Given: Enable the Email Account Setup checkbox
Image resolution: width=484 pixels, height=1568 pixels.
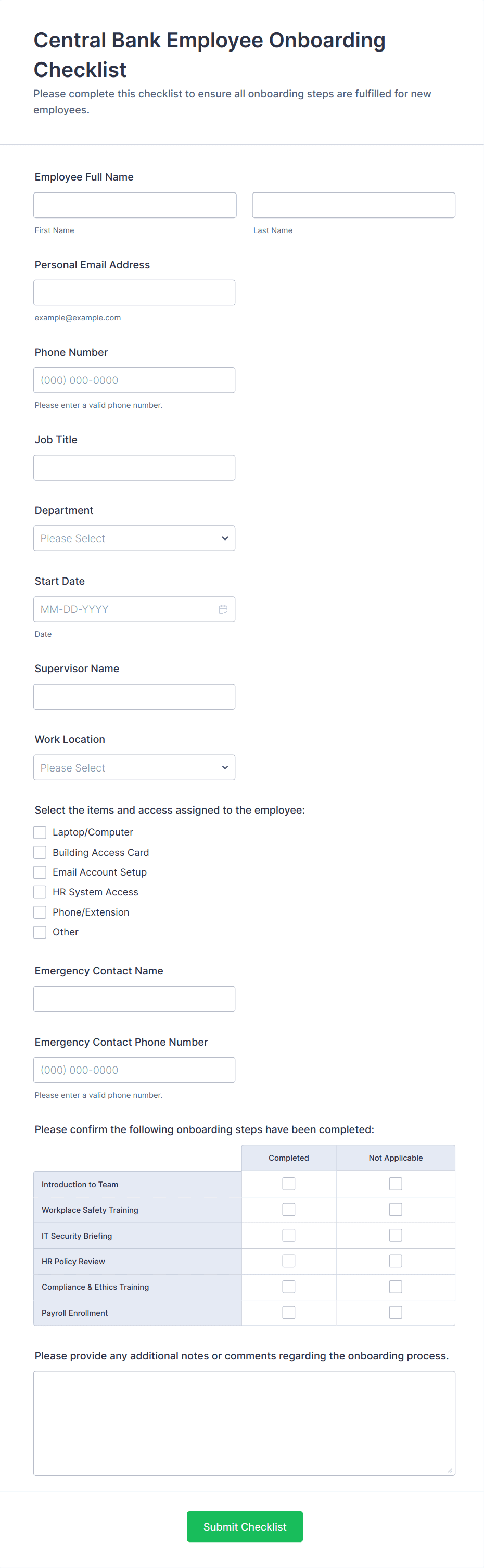Looking at the screenshot, I should tap(40, 872).
